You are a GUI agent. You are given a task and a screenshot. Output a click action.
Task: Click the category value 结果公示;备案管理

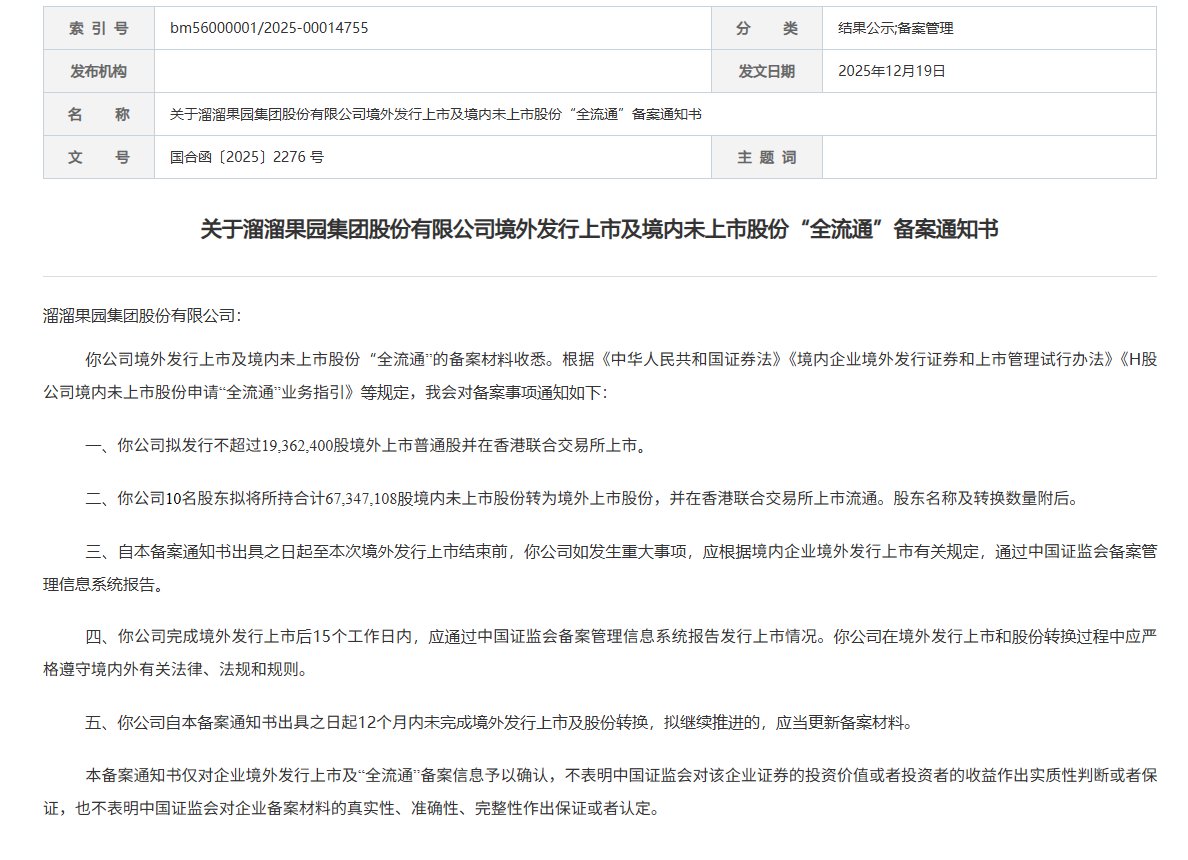(x=896, y=28)
